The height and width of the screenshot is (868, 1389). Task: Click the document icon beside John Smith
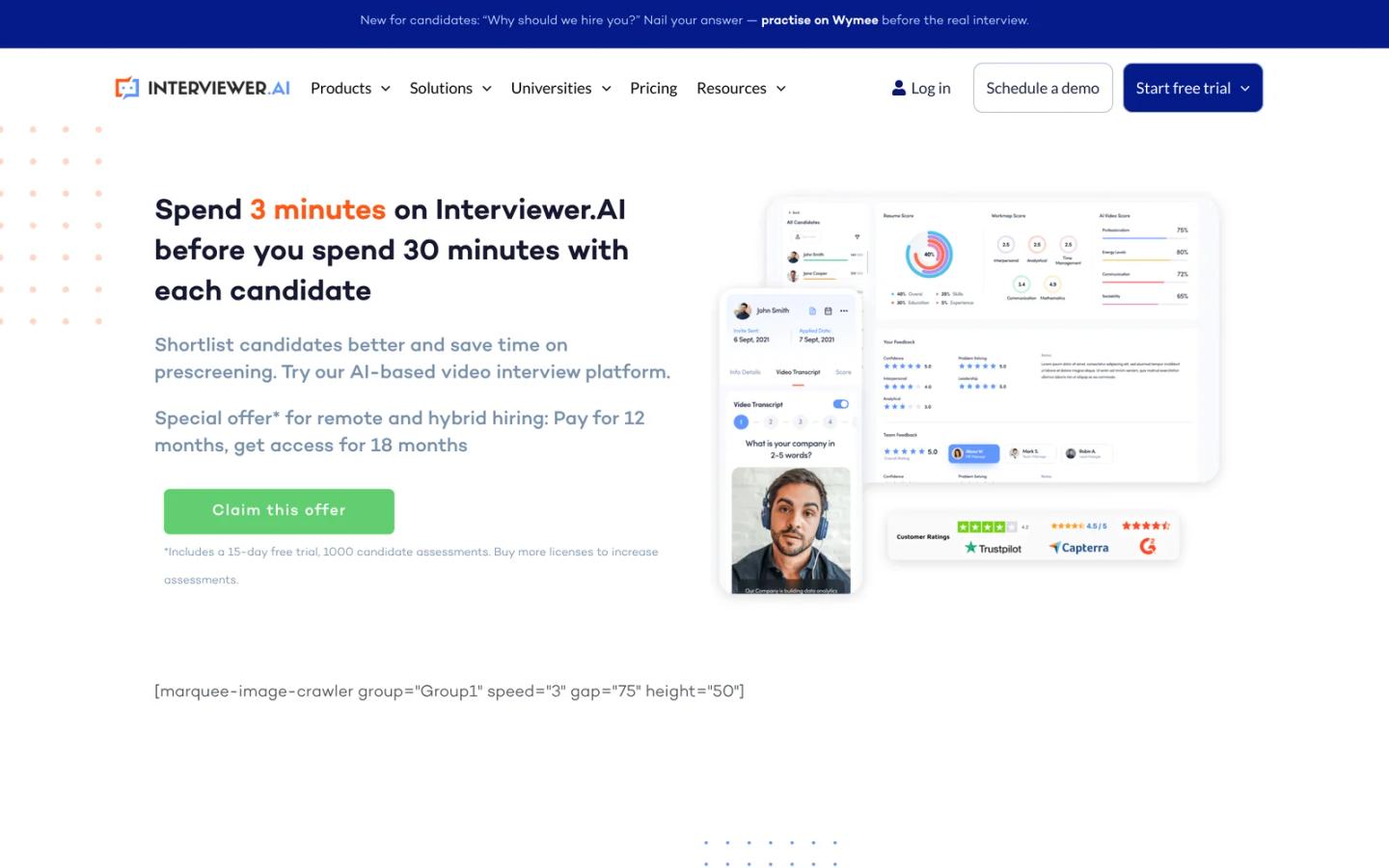[812, 311]
